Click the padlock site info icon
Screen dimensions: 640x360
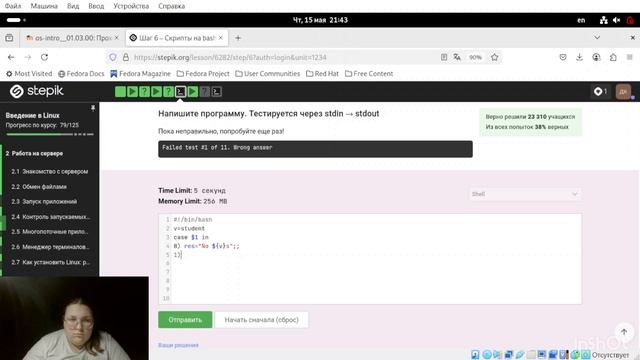(126, 57)
